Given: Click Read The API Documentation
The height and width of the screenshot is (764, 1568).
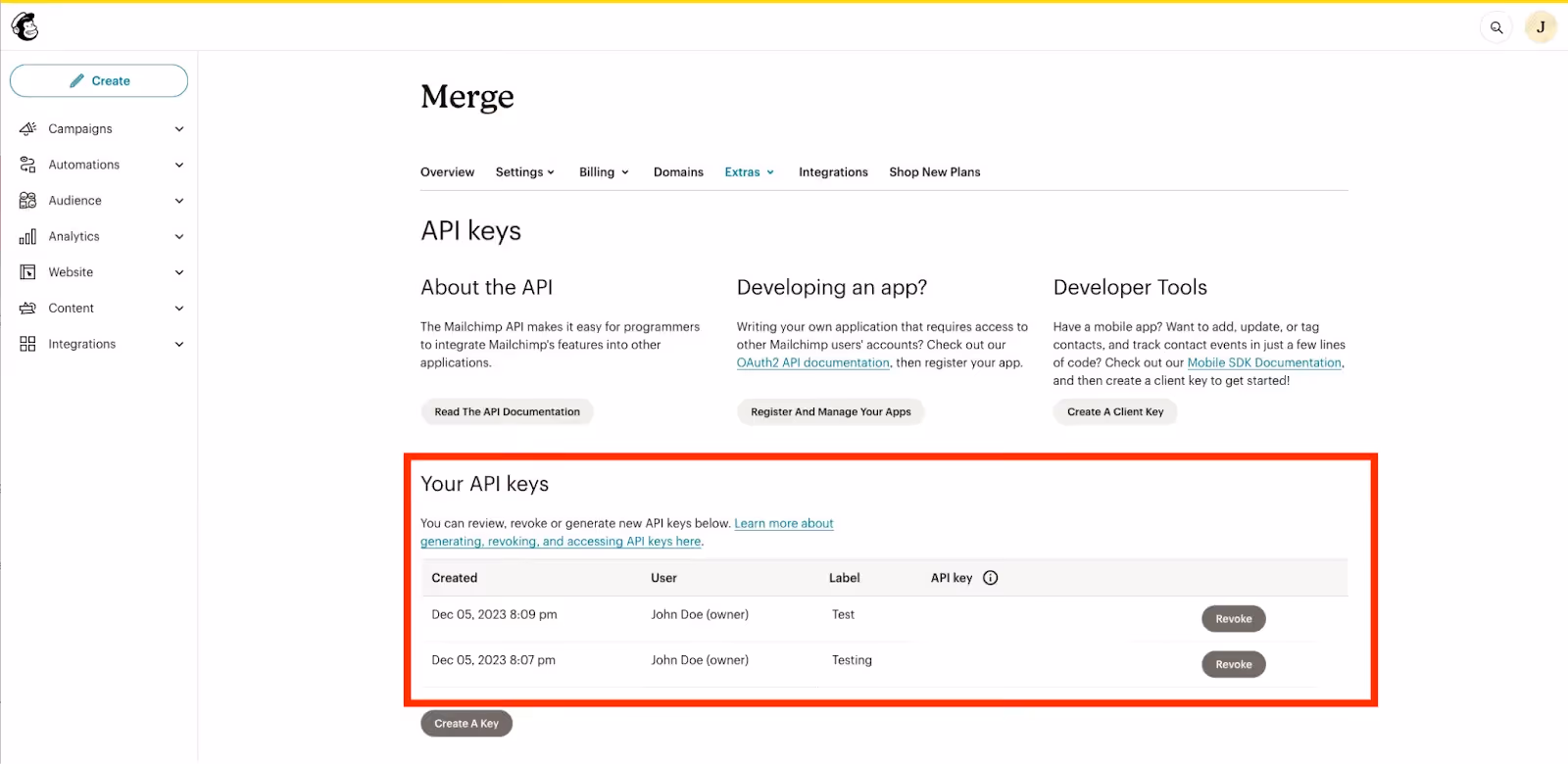Looking at the screenshot, I should tap(507, 412).
